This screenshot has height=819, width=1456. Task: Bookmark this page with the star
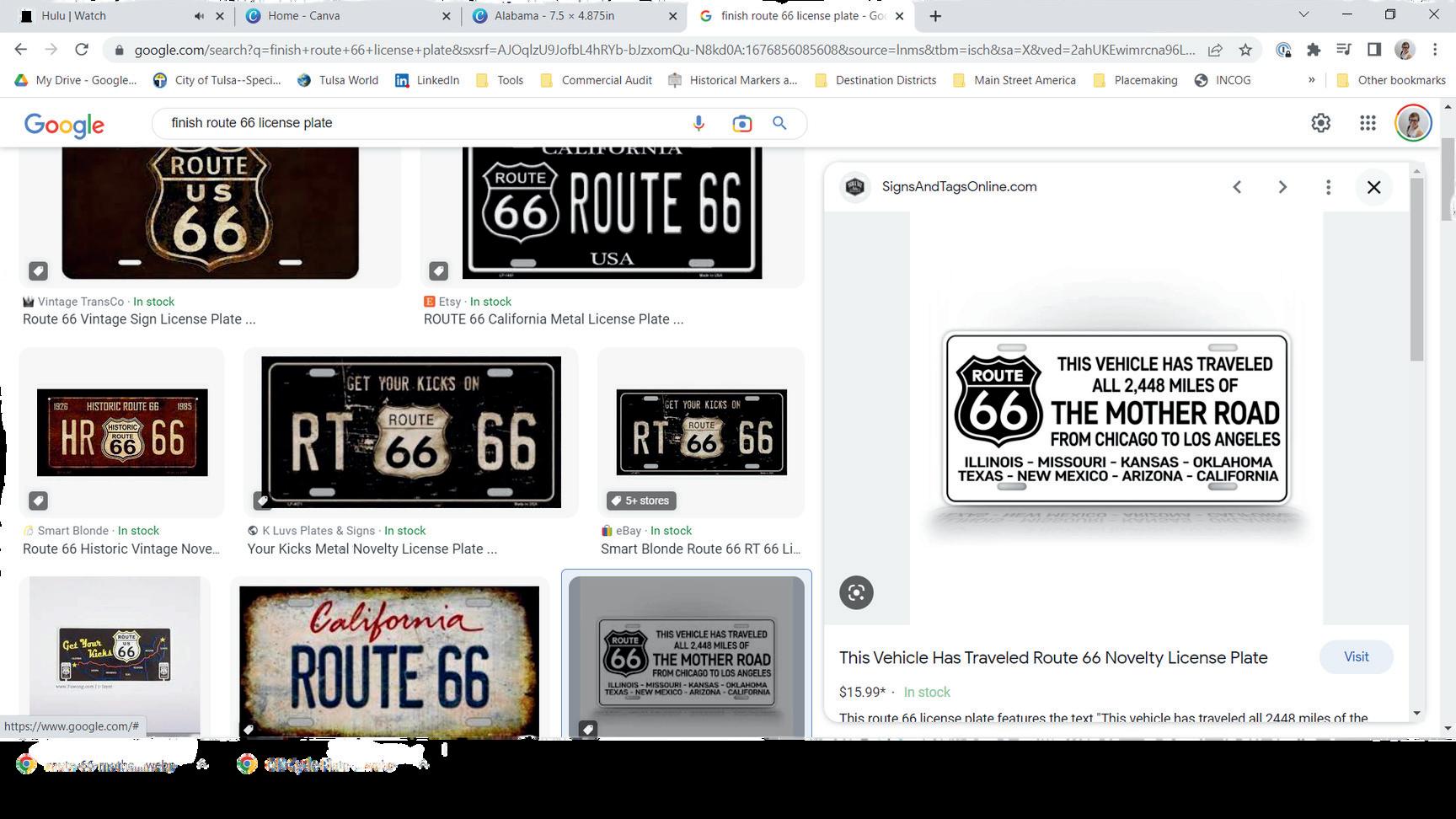click(x=1245, y=50)
